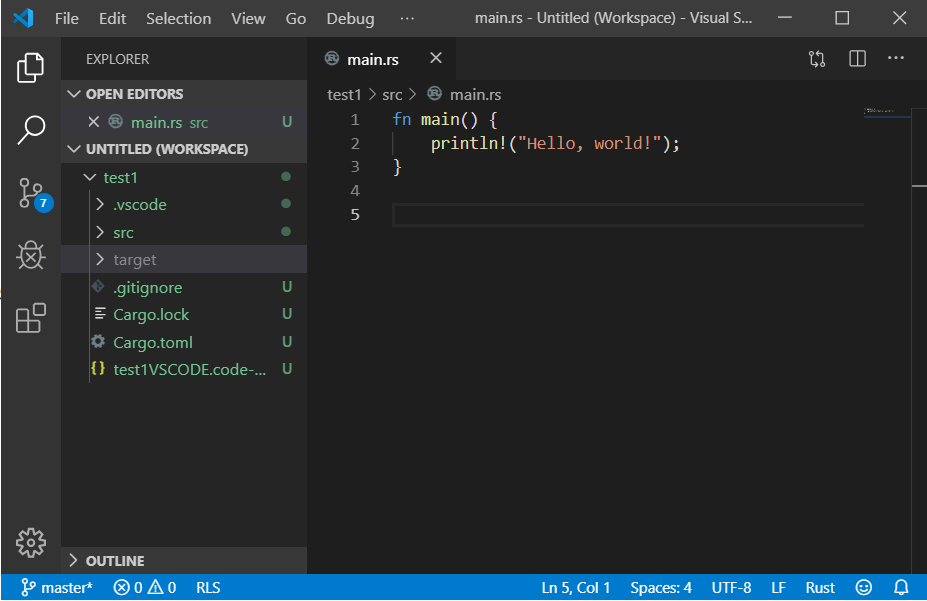Open the Manage gear settings icon
This screenshot has width=927, height=601.
tap(30, 542)
